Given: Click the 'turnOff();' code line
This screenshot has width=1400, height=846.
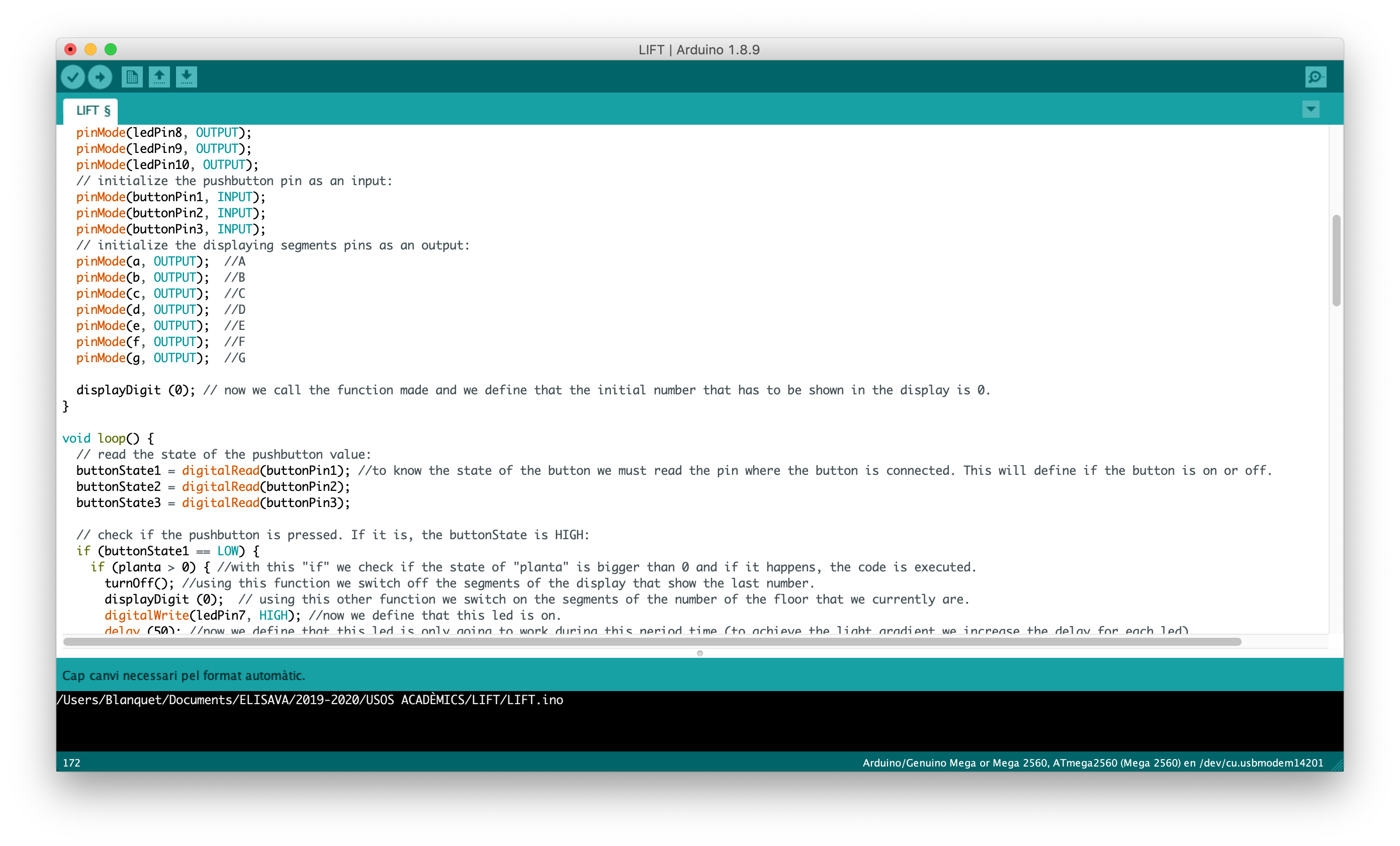Looking at the screenshot, I should [x=460, y=583].
